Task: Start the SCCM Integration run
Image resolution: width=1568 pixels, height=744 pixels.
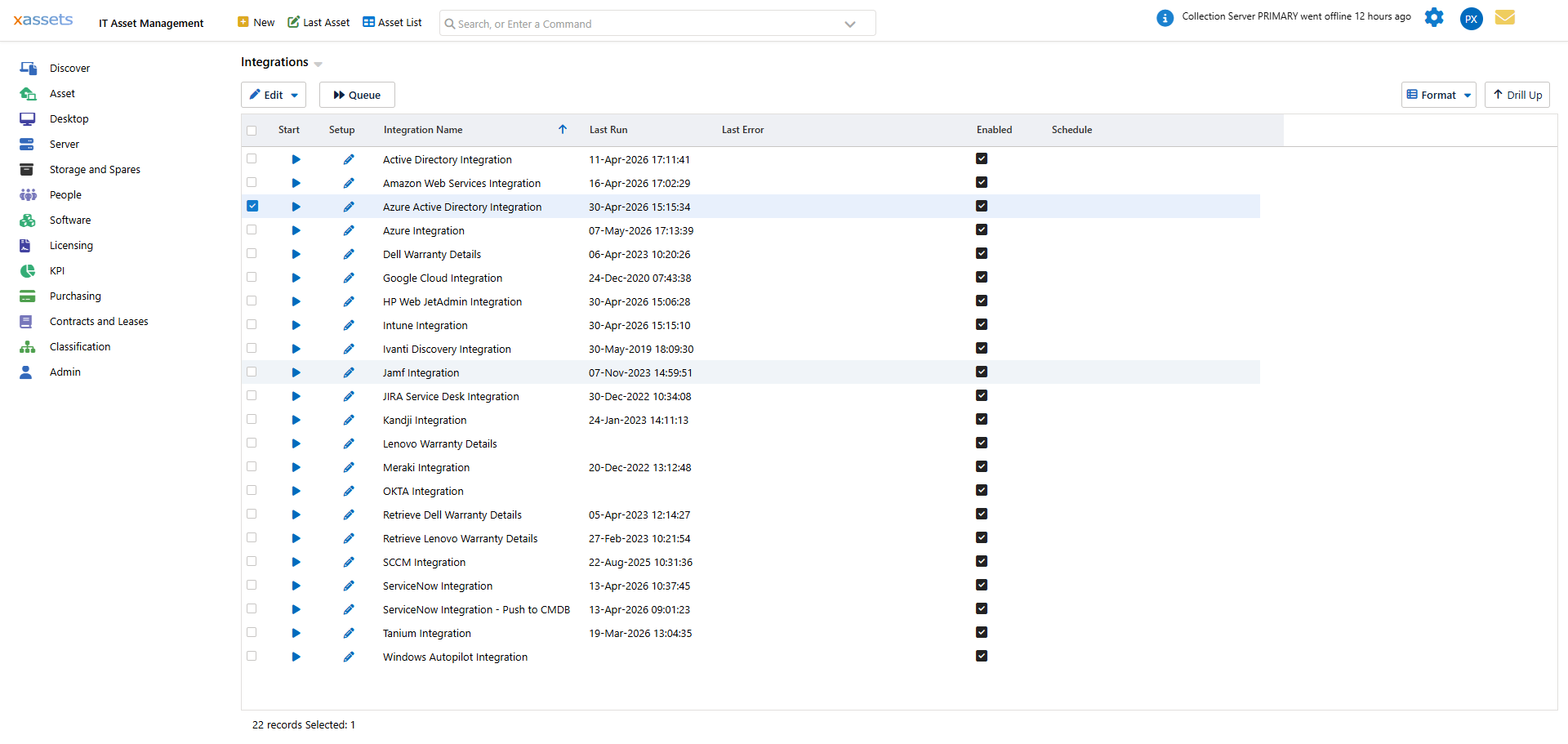Action: [296, 563]
